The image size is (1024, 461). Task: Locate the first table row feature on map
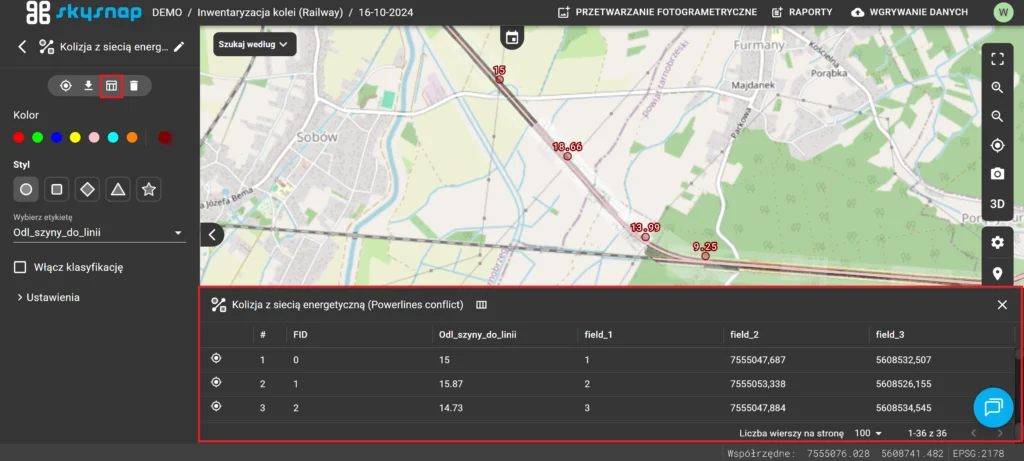pyautogui.click(x=216, y=359)
